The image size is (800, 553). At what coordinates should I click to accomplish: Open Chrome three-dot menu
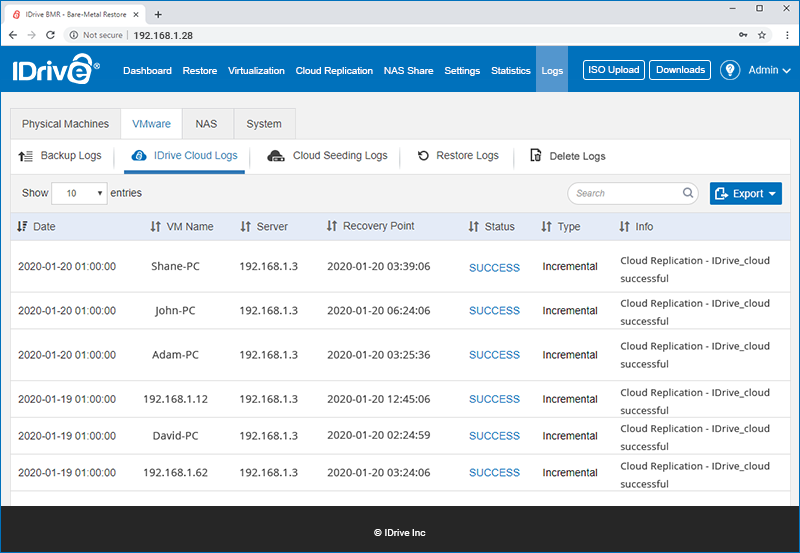coord(787,35)
